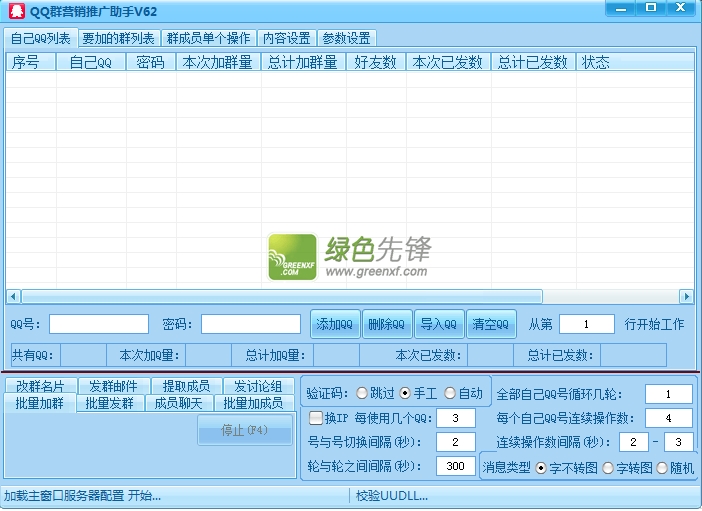Click the 好友数 column header

tap(376, 62)
